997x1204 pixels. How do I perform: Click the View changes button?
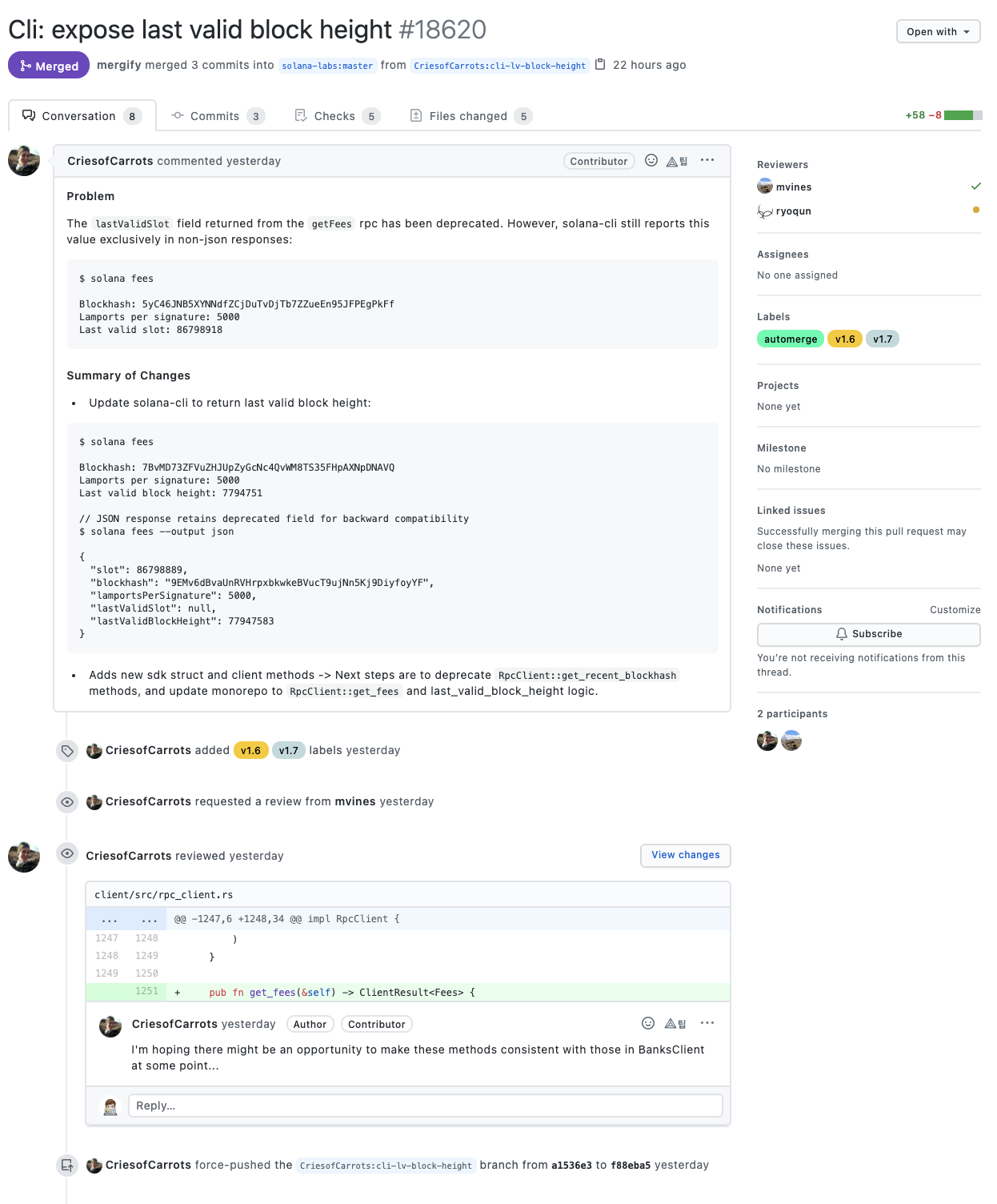coord(686,855)
